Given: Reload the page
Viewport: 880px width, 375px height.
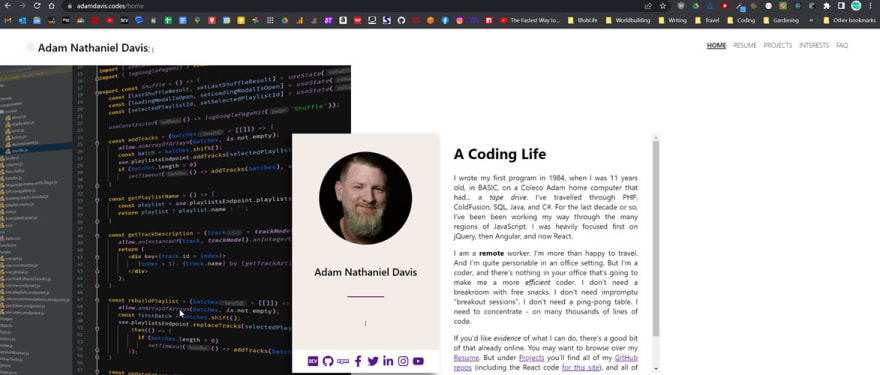Looking at the screenshot, I should pos(37,6).
